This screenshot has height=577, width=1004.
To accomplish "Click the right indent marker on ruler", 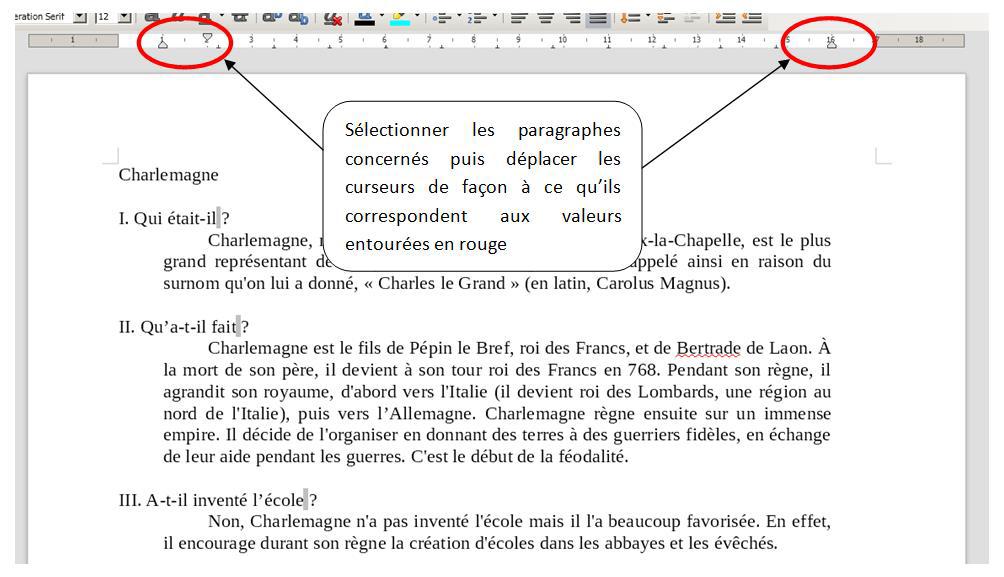I will coord(831,45).
